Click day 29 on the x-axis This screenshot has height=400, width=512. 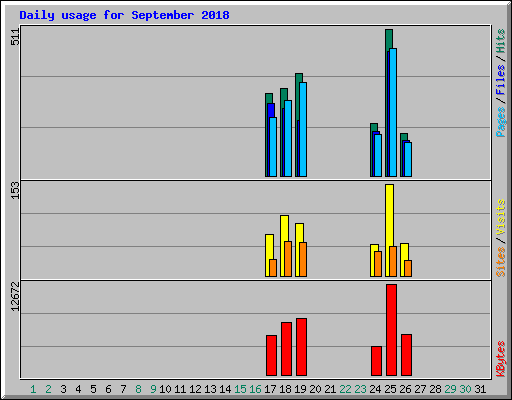tap(450, 389)
